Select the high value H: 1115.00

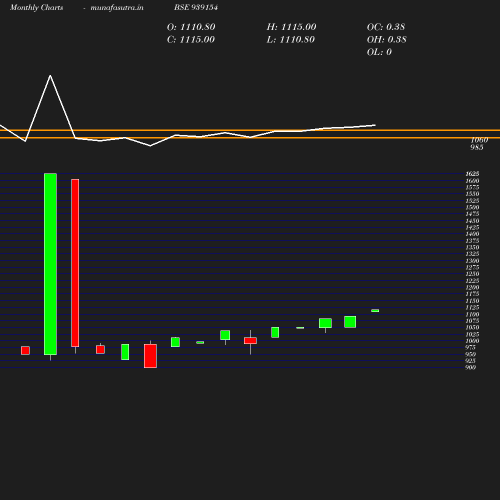pyautogui.click(x=291, y=27)
